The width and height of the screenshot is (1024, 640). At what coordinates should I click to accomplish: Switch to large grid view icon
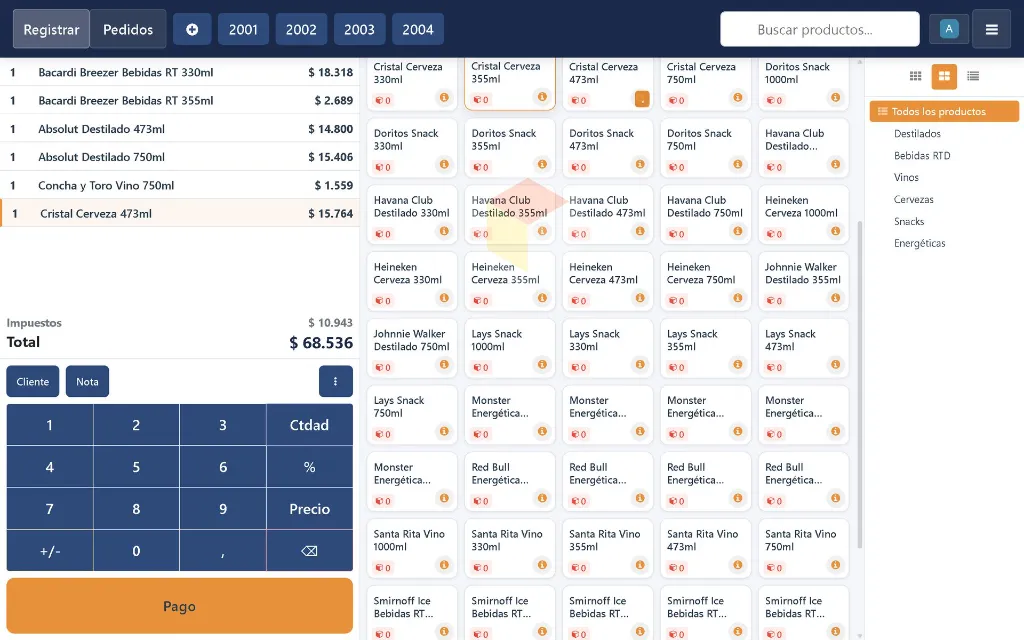pos(944,76)
